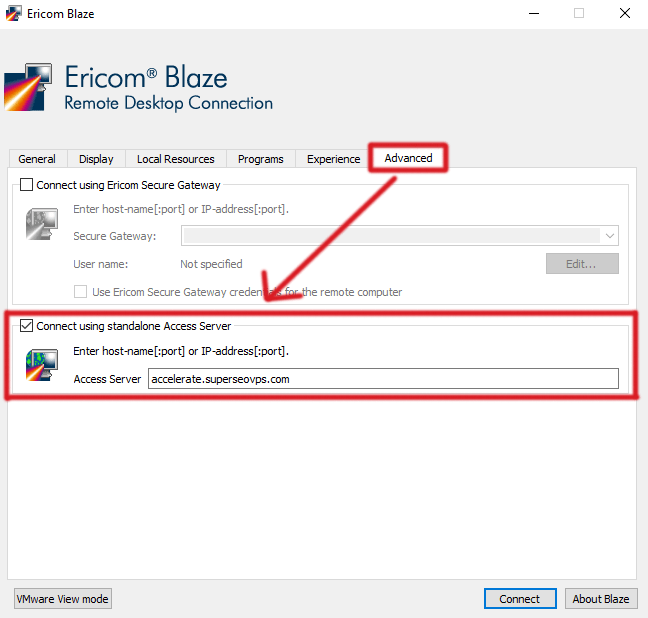This screenshot has width=648, height=618.
Task: Uncheck Connect using standalone Access Server
Action: (26, 326)
